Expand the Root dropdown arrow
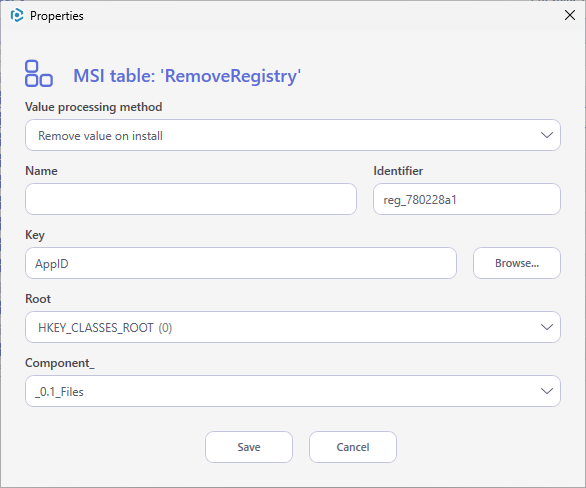The image size is (586, 488). [547, 327]
